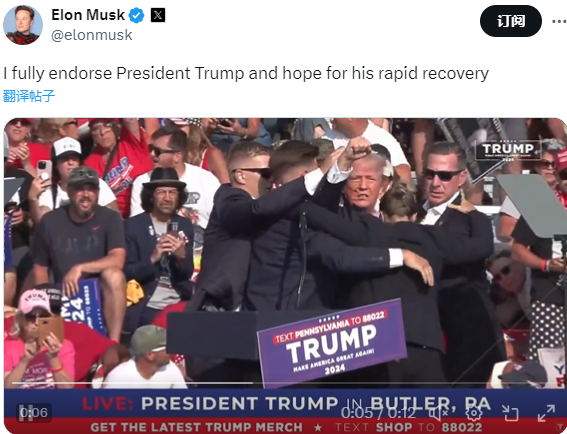Seek along the video progress bar
The image size is (567, 434).
pos(282,383)
